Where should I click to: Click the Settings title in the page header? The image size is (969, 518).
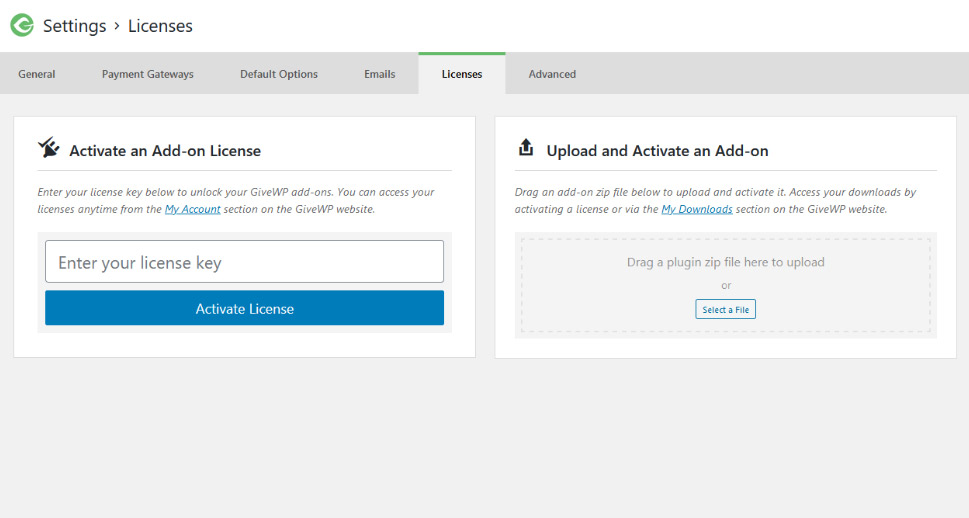pos(74,26)
